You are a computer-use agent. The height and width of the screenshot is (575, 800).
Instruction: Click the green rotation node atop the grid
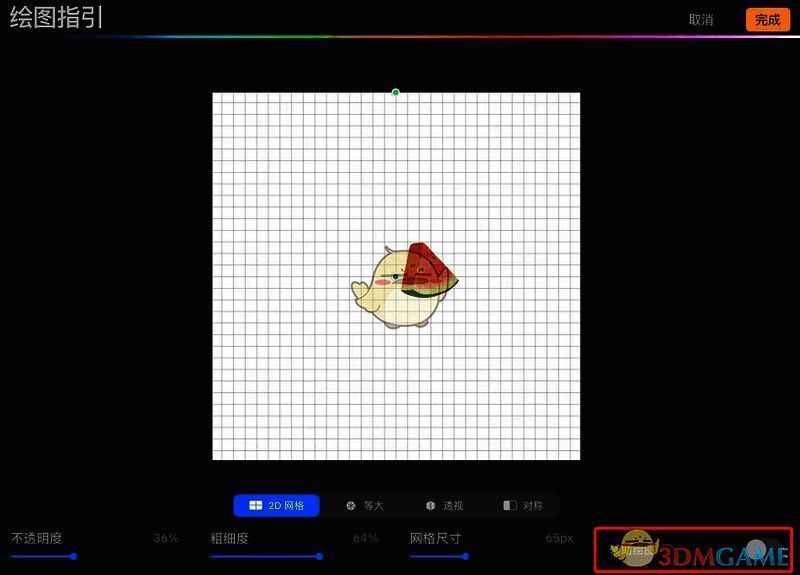tap(395, 92)
